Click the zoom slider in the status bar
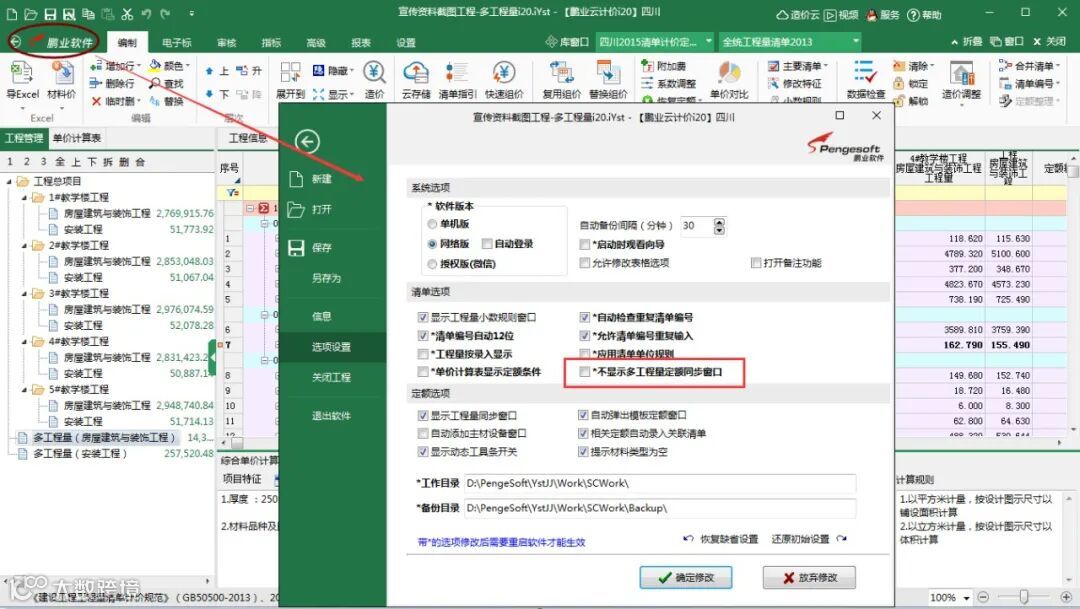 1024,597
